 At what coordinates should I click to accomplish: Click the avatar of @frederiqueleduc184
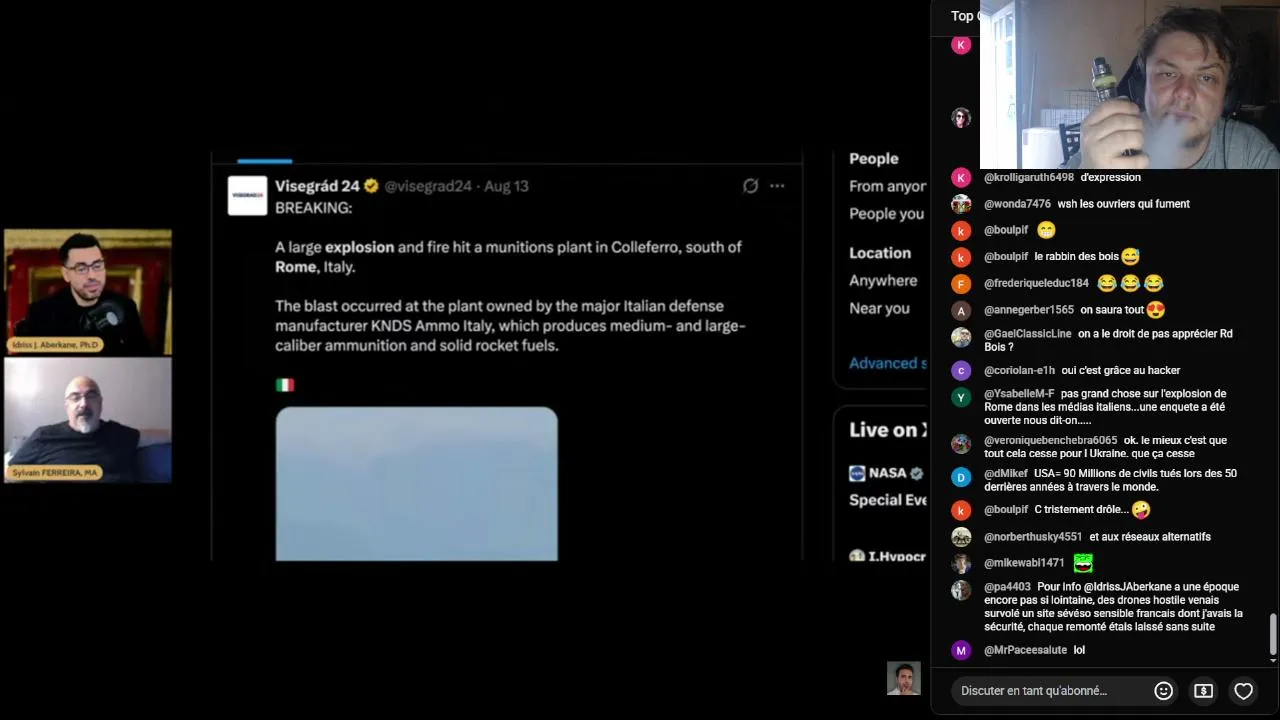point(961,283)
